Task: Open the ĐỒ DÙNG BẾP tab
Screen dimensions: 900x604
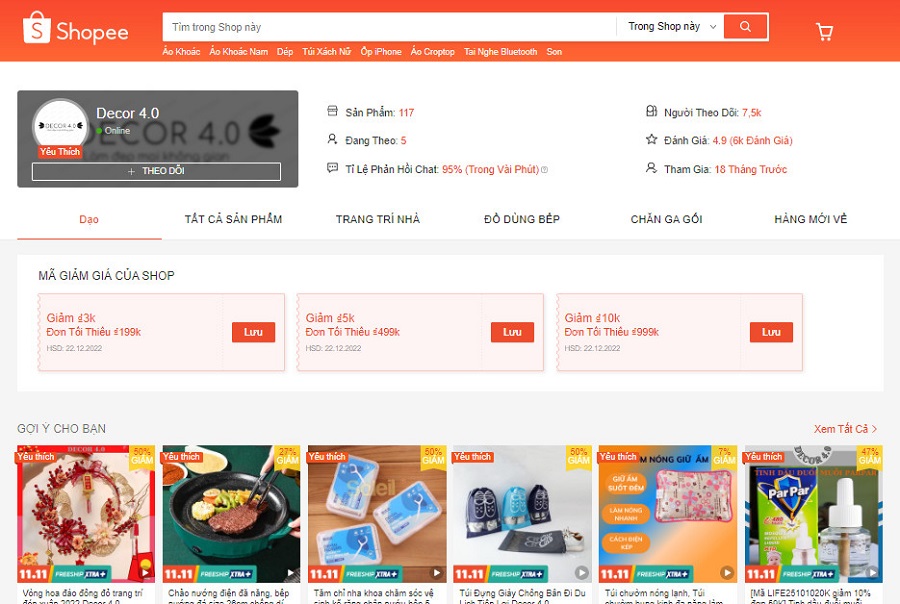Action: 522,219
